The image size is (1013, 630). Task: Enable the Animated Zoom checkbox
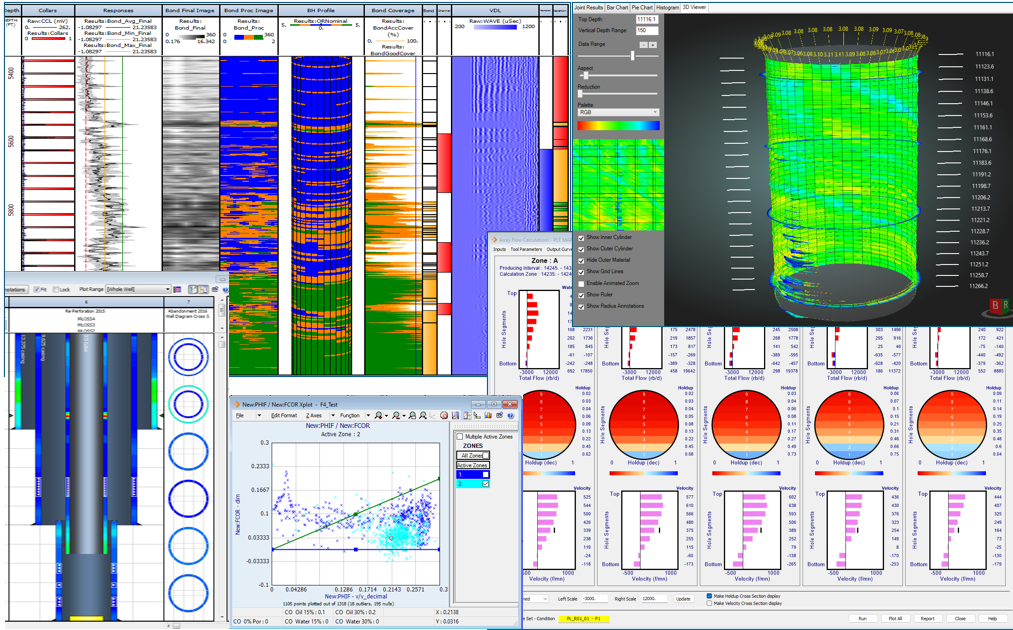coord(581,283)
